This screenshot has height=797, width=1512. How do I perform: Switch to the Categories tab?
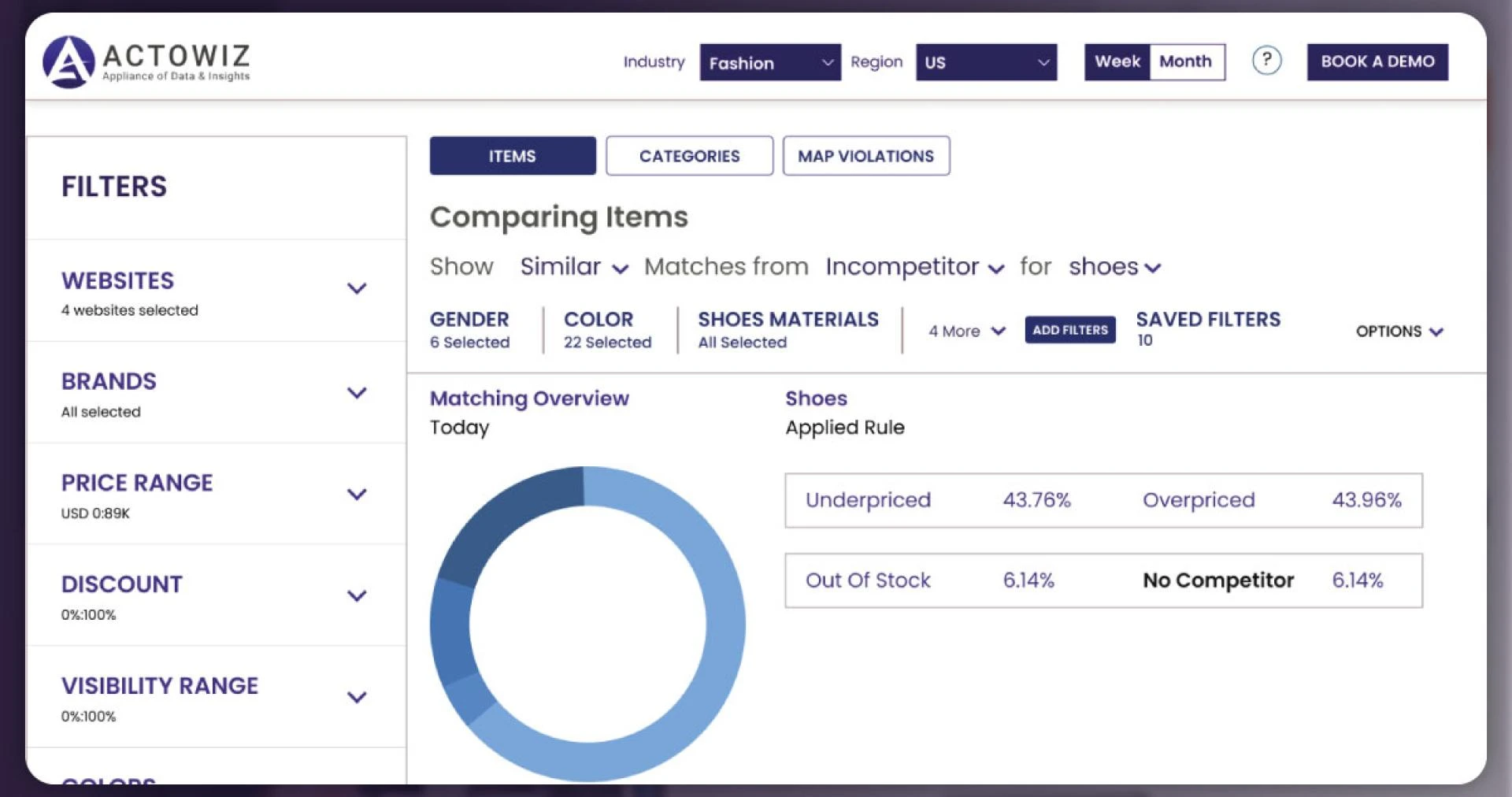pyautogui.click(x=689, y=155)
